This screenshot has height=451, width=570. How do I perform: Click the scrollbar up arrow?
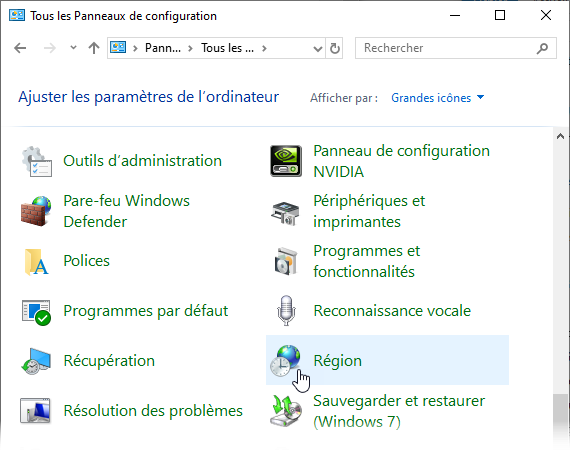(560, 136)
